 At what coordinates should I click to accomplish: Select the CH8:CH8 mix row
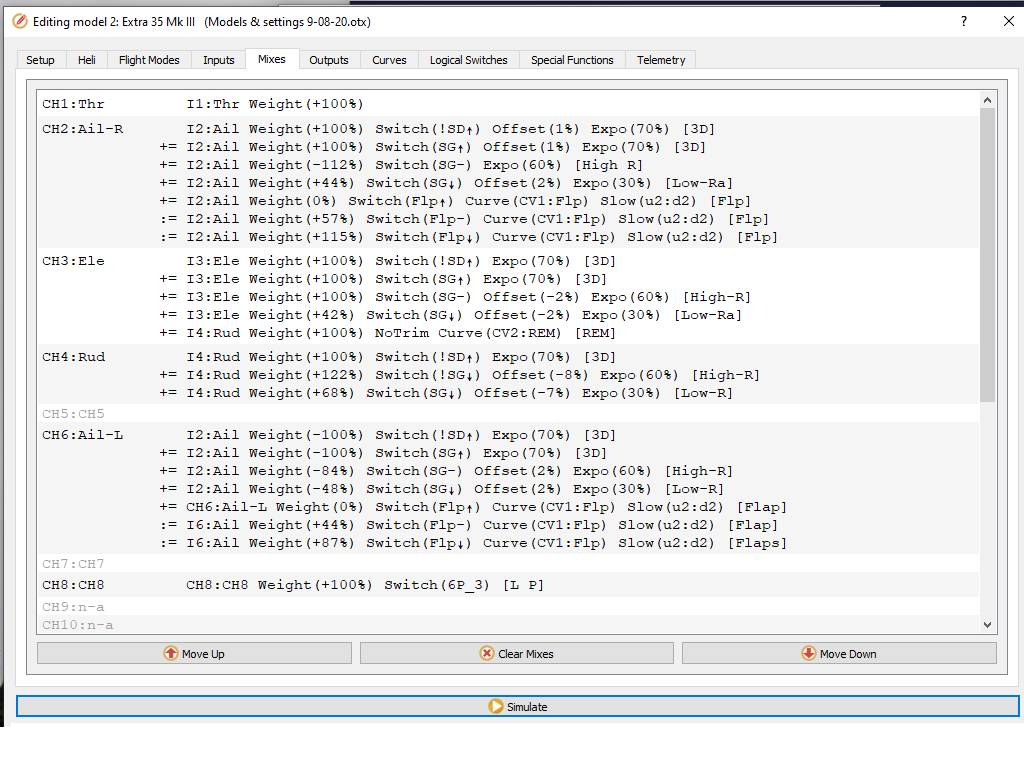tap(300, 584)
